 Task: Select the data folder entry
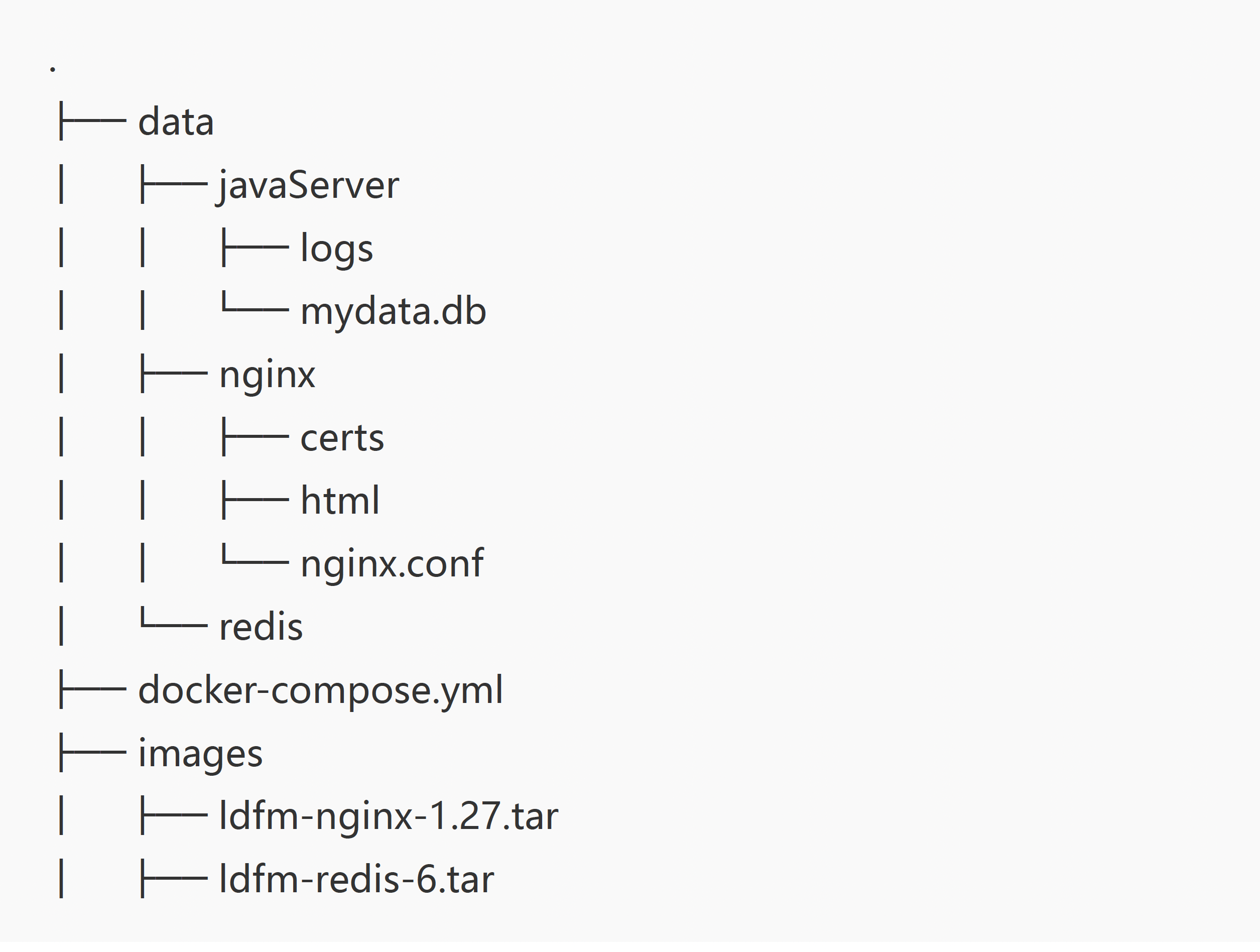click(x=175, y=122)
